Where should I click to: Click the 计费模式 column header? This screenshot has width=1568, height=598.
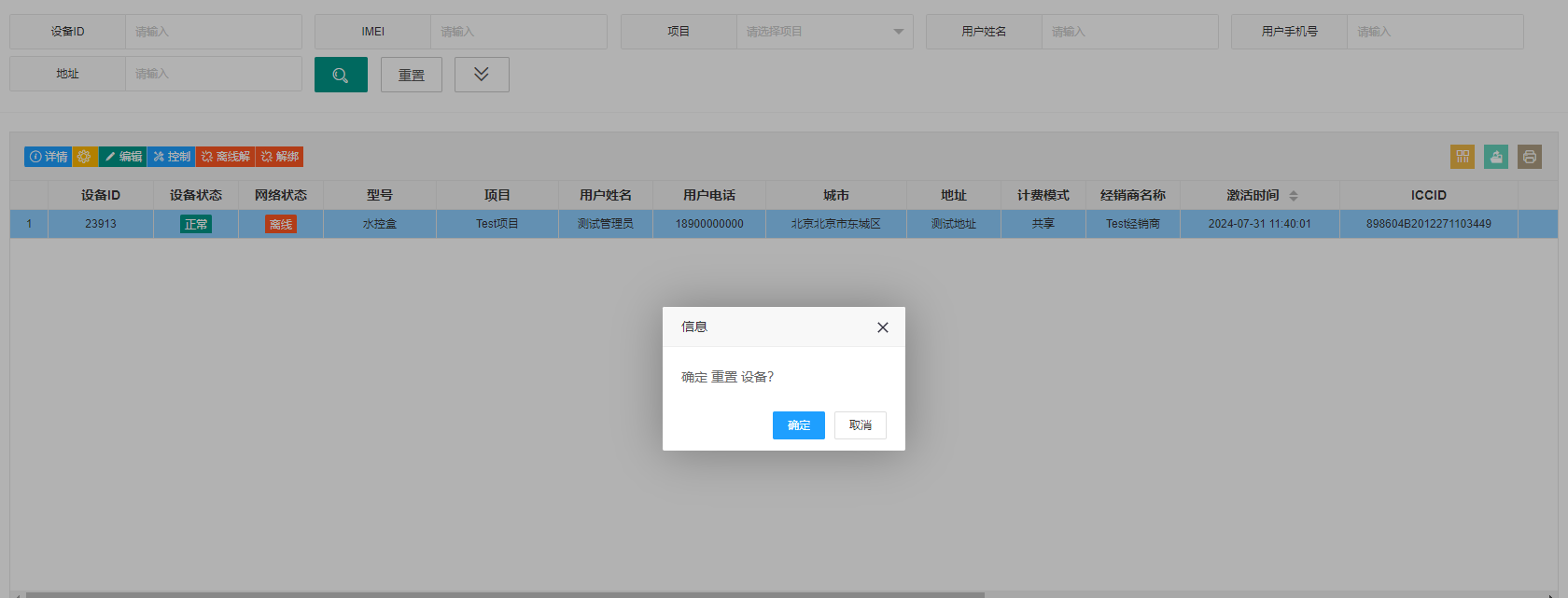point(1043,195)
